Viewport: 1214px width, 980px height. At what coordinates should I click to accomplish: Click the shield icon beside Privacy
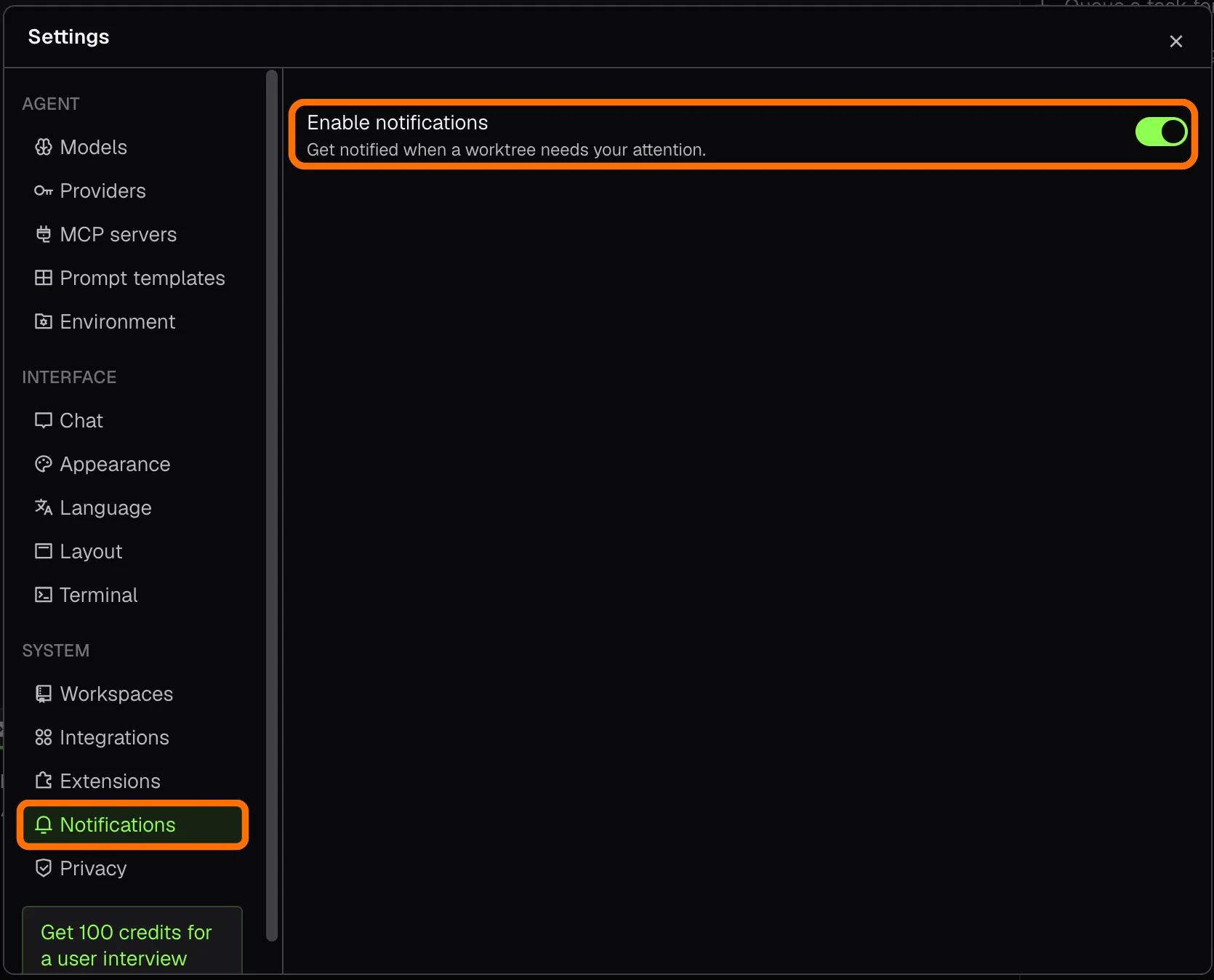[44, 868]
